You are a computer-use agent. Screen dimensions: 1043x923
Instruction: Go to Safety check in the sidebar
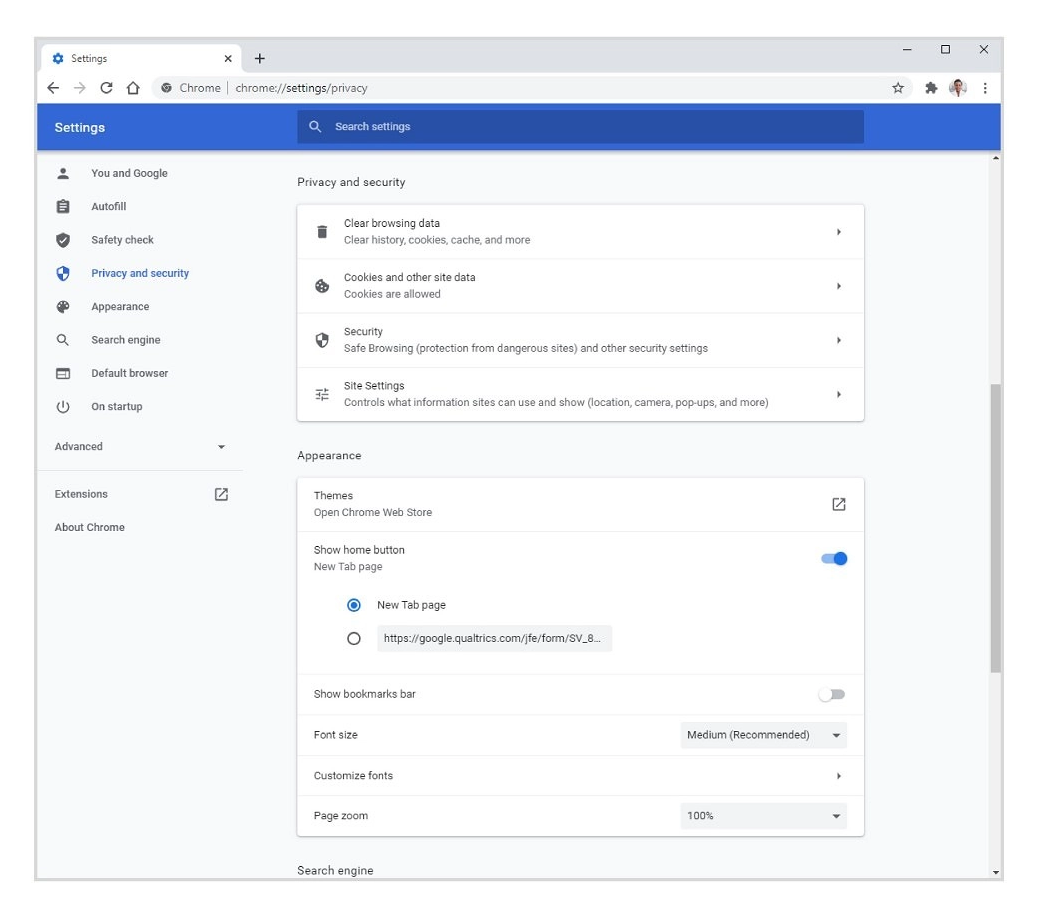click(x=122, y=239)
